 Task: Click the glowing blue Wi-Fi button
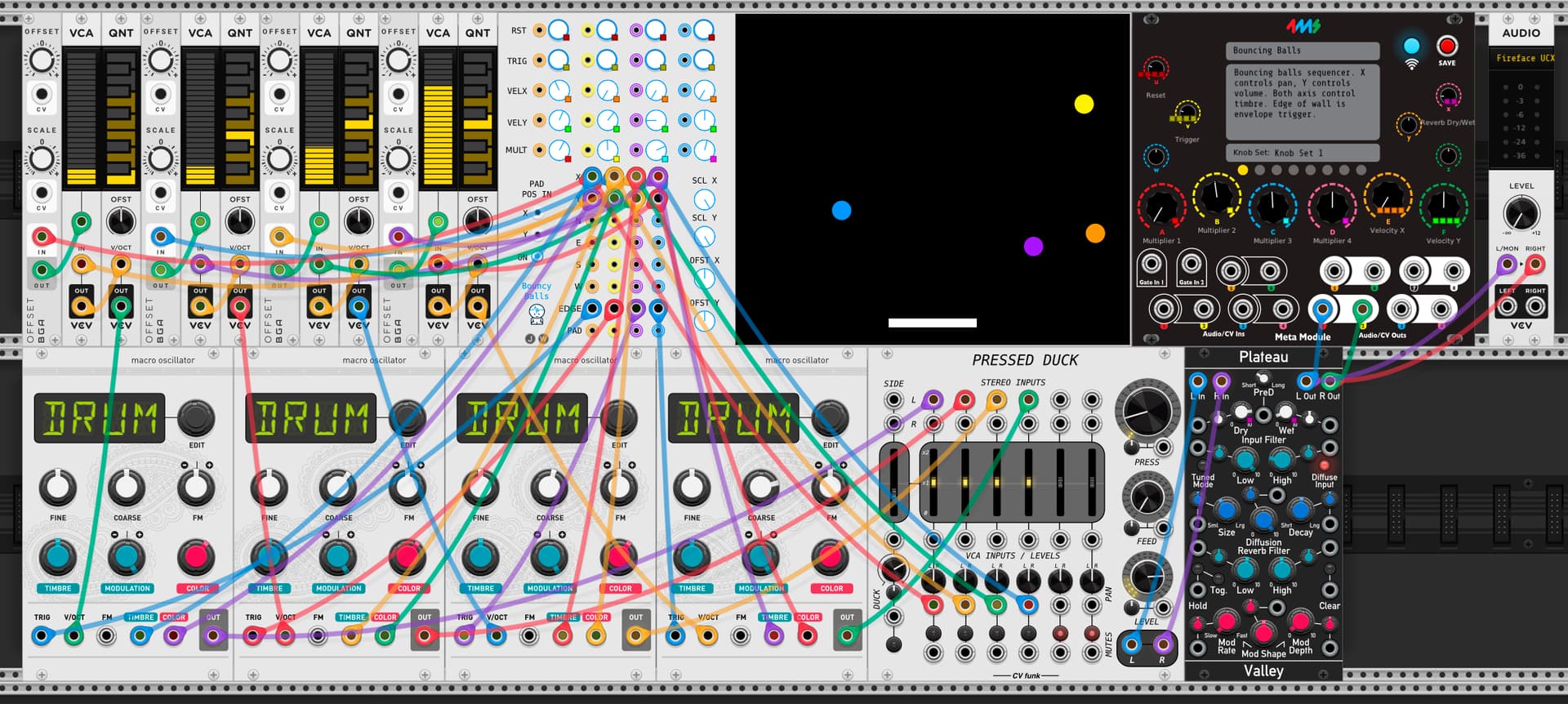[1411, 46]
